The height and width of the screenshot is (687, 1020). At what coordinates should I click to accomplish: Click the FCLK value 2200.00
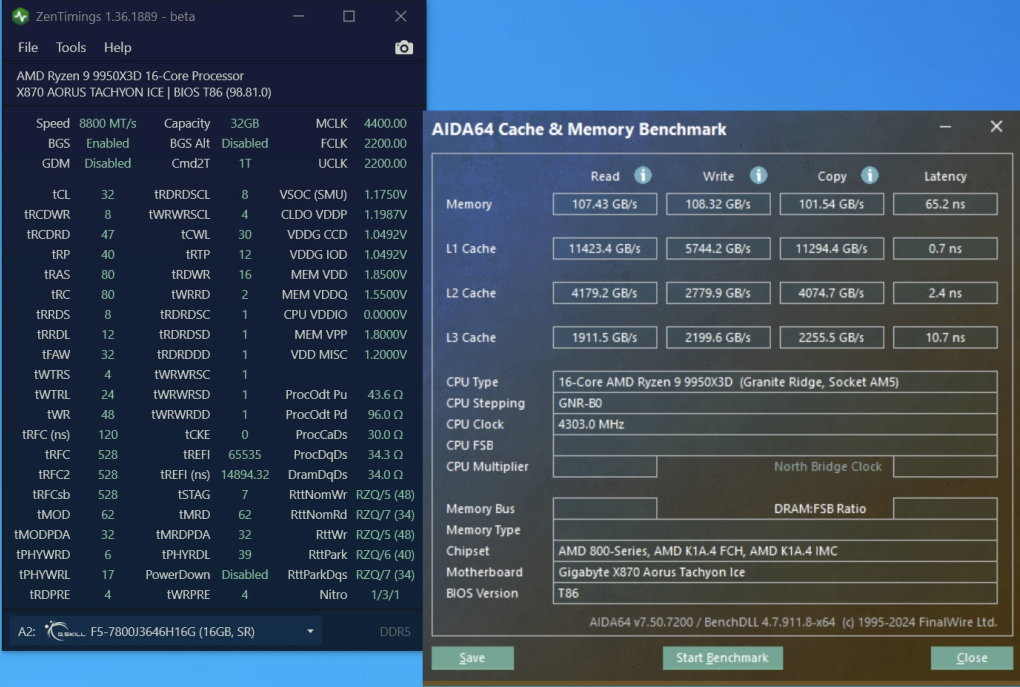(x=385, y=143)
